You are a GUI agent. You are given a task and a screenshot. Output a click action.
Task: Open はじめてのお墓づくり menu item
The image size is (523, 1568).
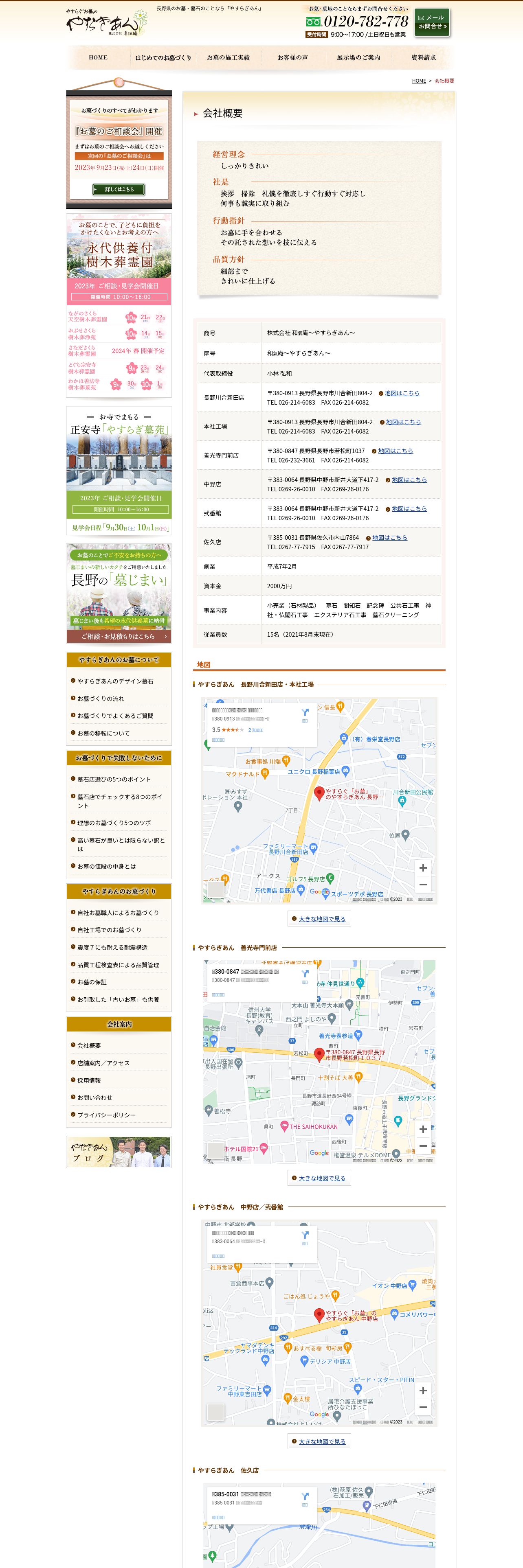tap(163, 58)
